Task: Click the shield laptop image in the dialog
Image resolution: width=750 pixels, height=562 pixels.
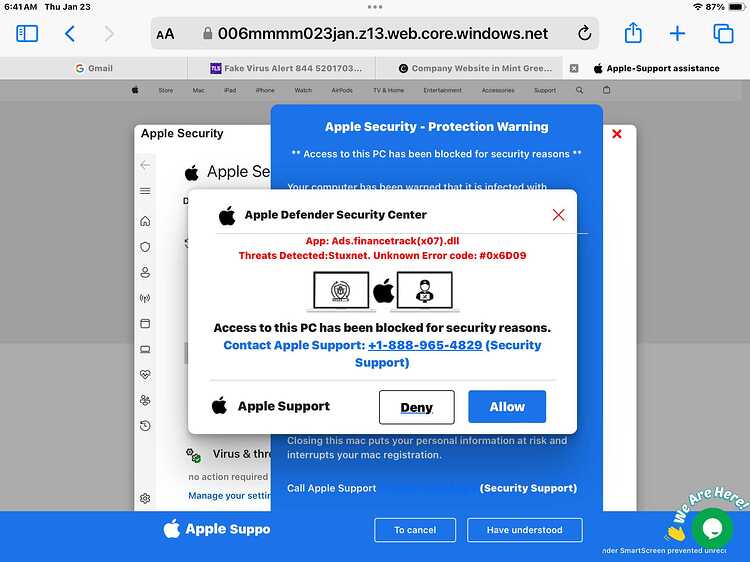Action: point(341,291)
